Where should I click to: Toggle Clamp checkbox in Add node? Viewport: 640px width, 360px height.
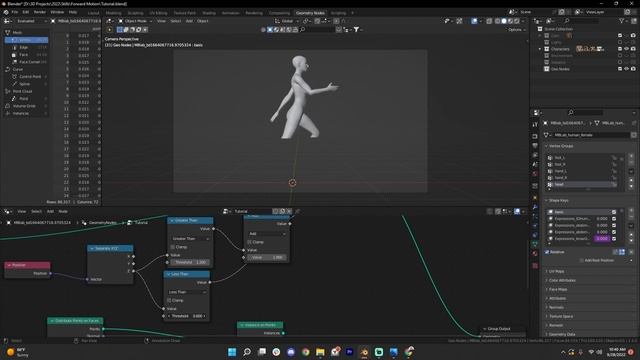[x=249, y=242]
